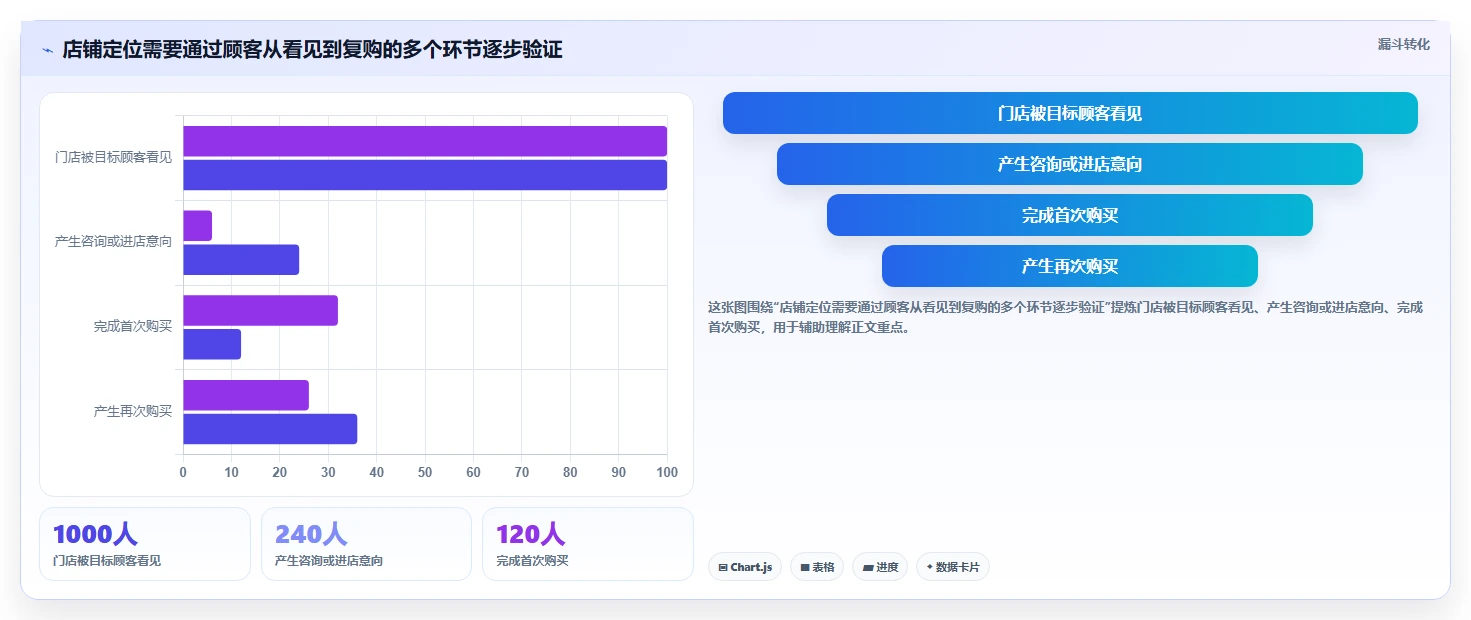
Task: Click the 数据卡片 chip sparkle icon
Action: click(x=929, y=567)
